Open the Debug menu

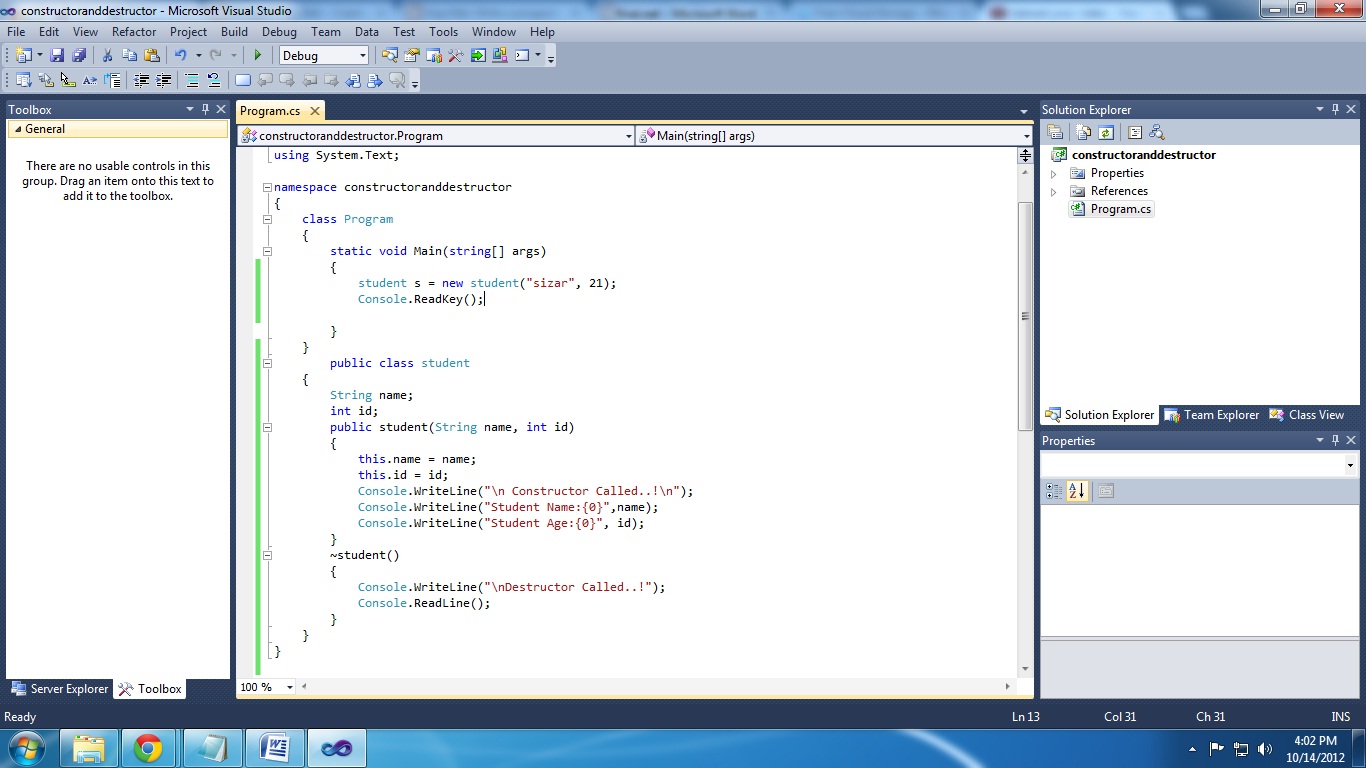tap(279, 32)
